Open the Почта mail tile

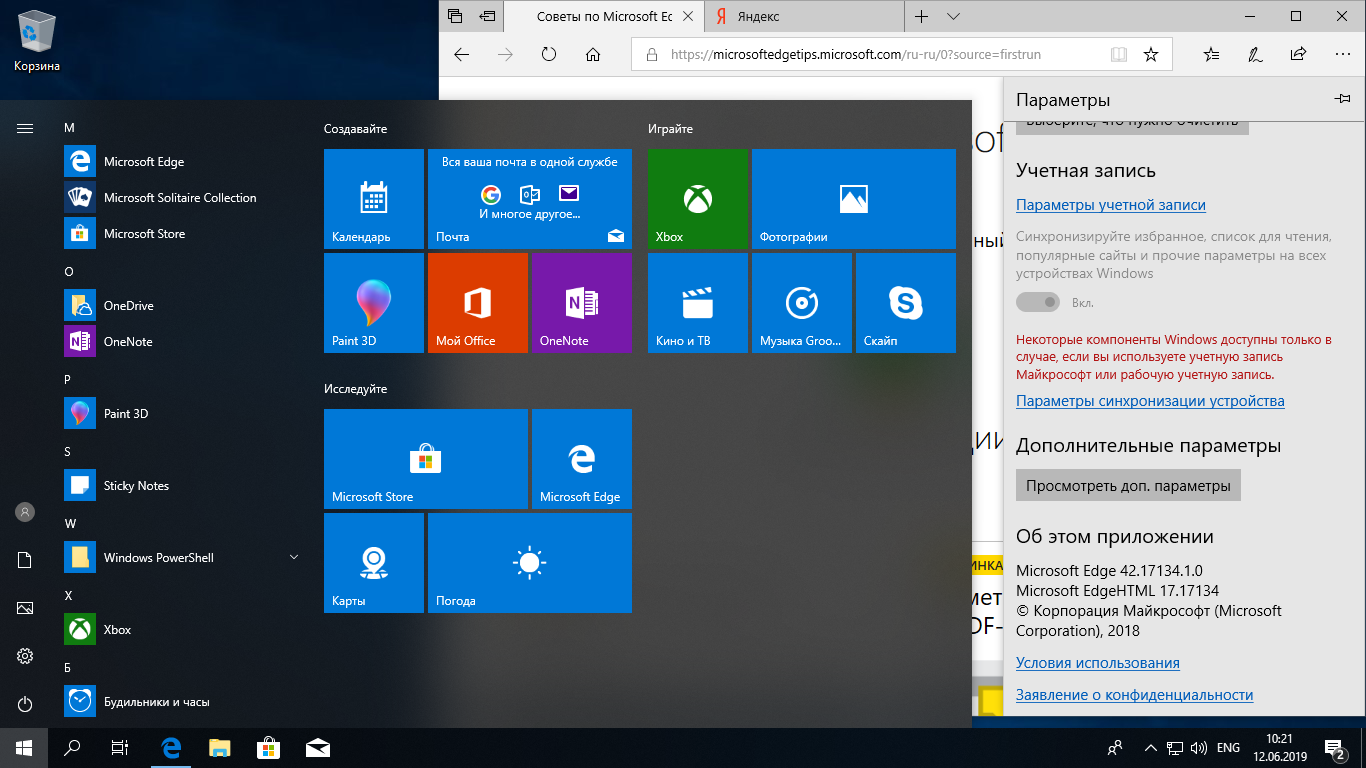(530, 199)
